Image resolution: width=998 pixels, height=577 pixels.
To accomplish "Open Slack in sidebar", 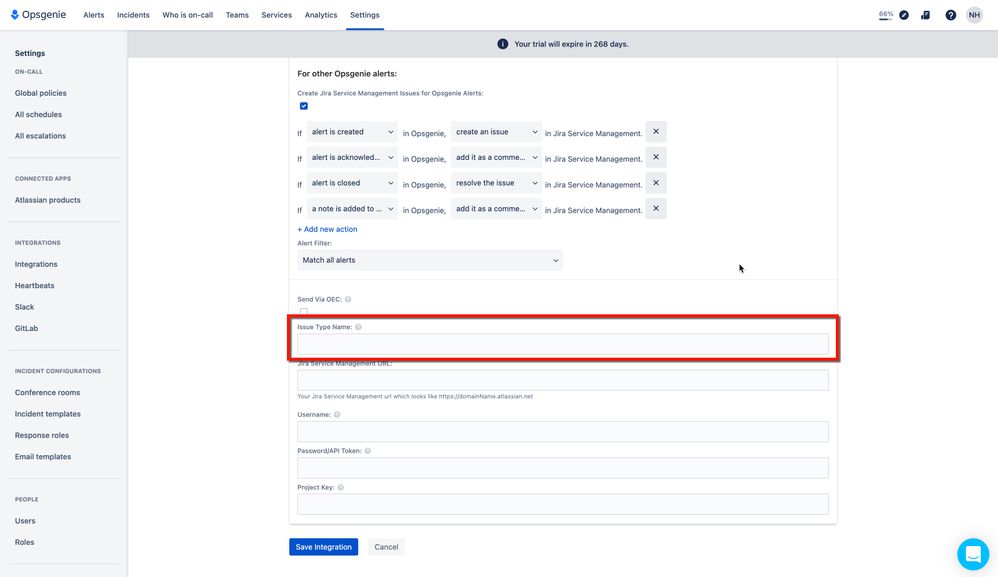I will pyautogui.click(x=24, y=307).
